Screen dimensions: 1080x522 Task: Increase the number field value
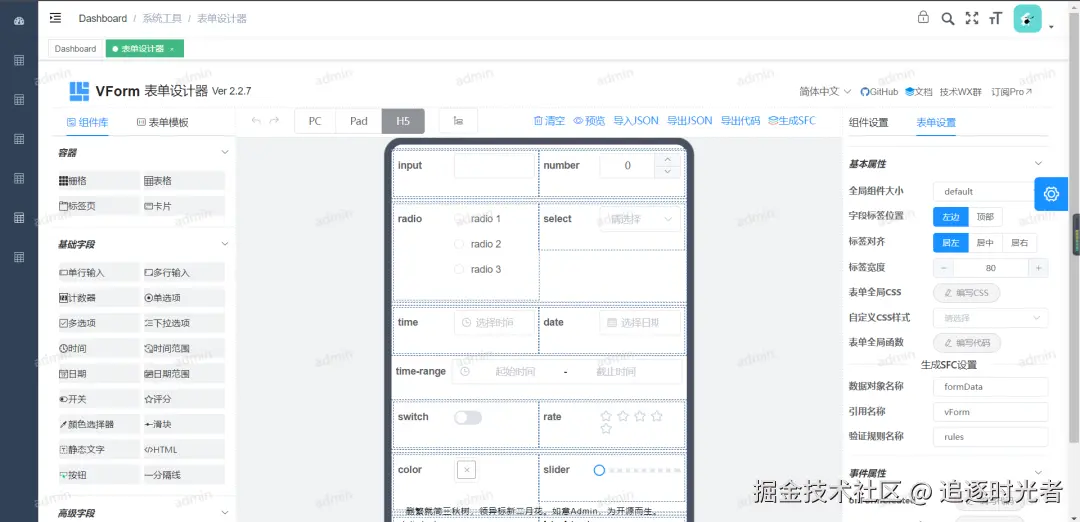pos(667,159)
